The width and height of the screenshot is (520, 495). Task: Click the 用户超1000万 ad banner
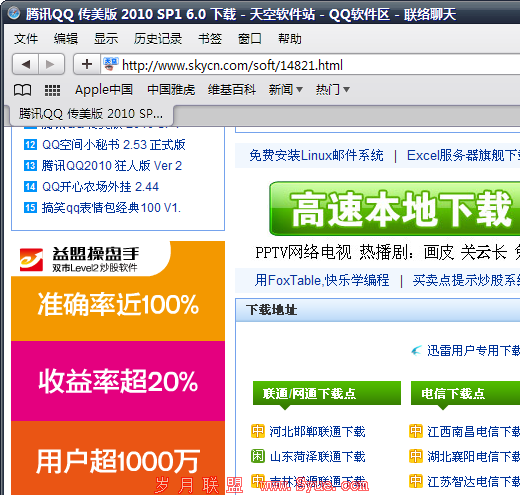[118, 458]
